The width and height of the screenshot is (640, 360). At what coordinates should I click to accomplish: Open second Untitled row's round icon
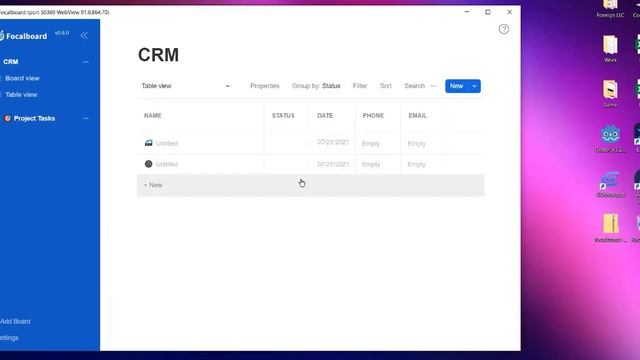pos(149,164)
